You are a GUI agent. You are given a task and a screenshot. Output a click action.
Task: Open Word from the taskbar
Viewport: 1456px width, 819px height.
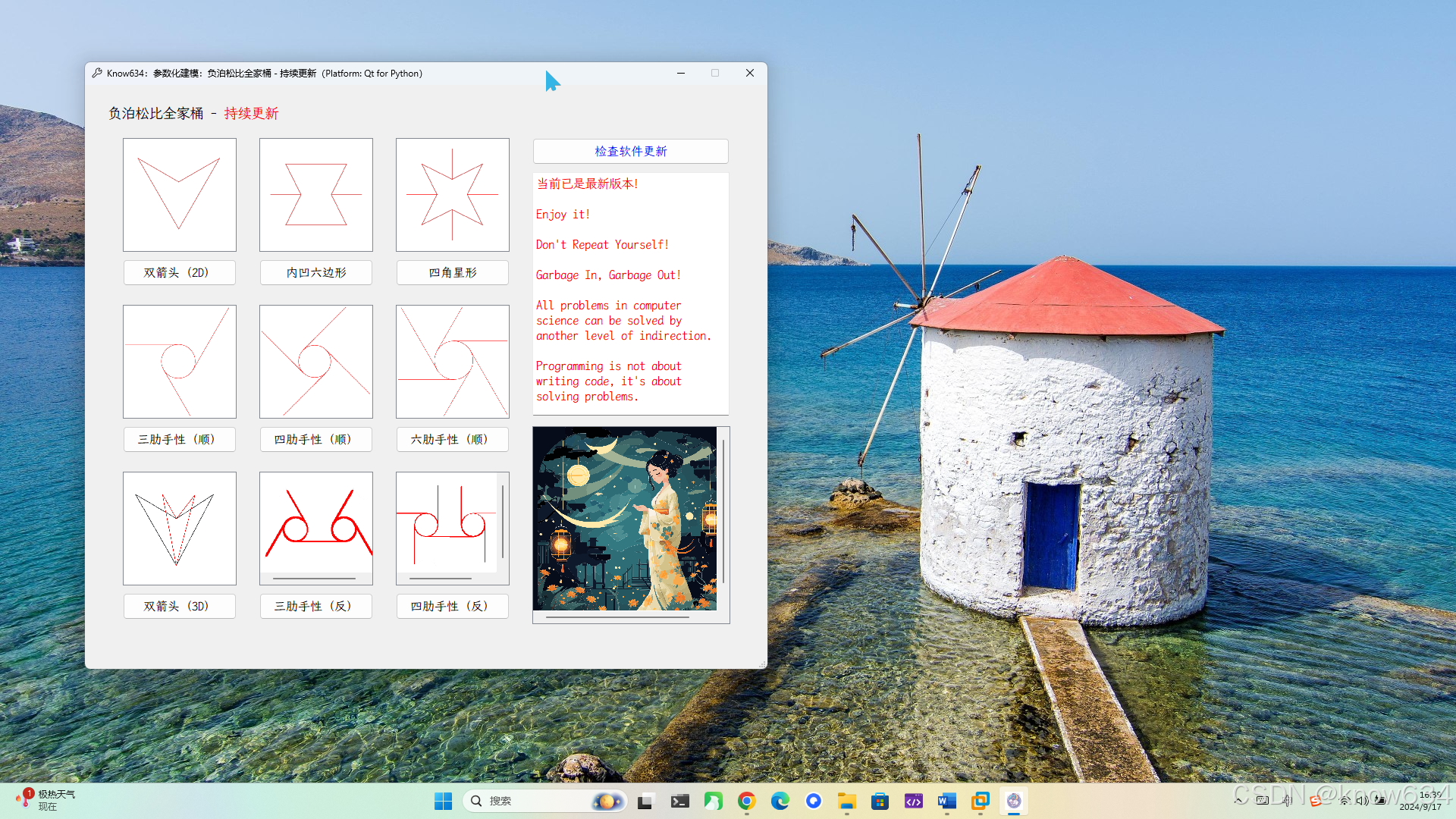[x=947, y=801]
